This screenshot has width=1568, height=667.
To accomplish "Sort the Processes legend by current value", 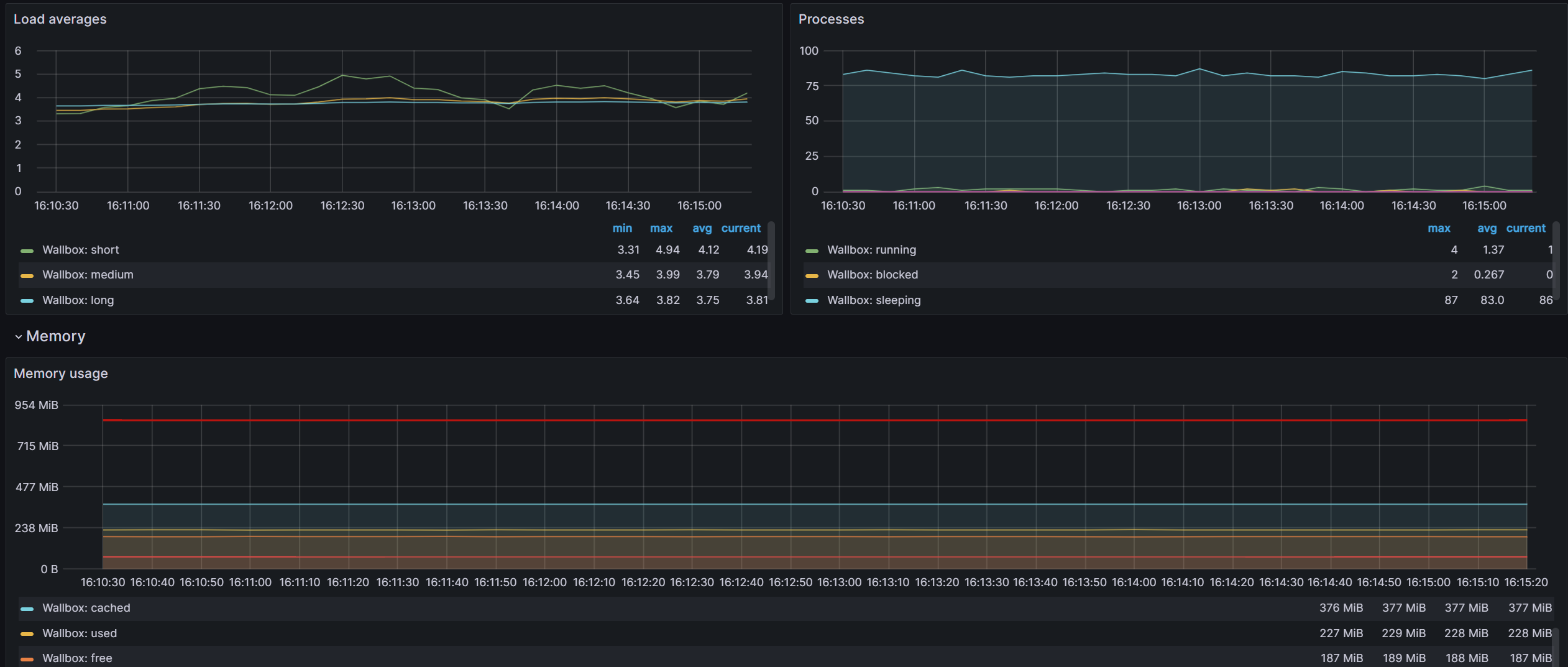I will click(1526, 228).
